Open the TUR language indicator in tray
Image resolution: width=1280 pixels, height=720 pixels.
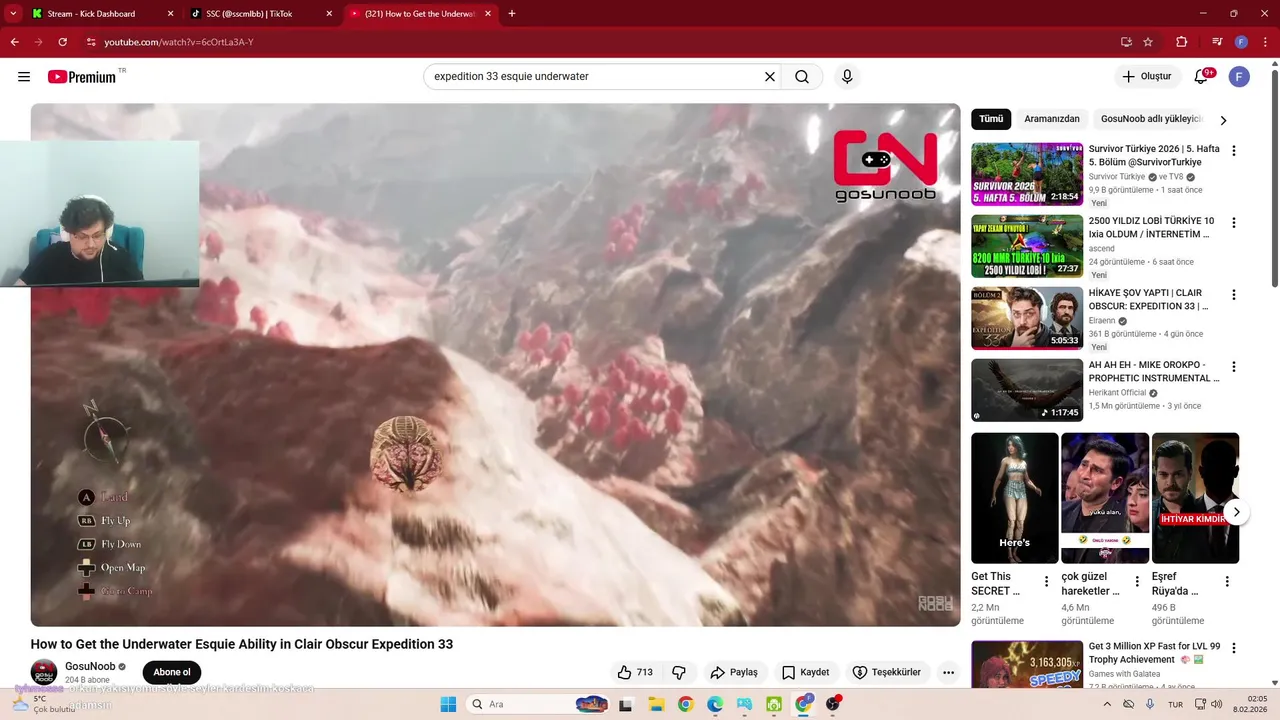pos(1175,704)
